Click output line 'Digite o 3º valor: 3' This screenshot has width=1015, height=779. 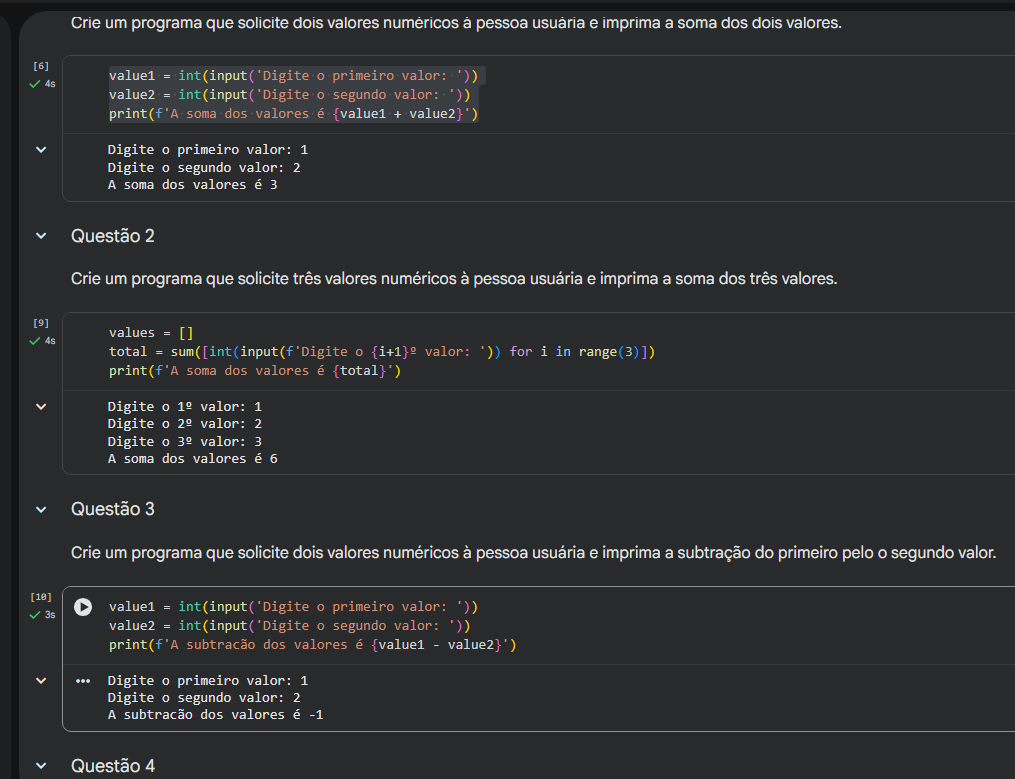pos(184,442)
